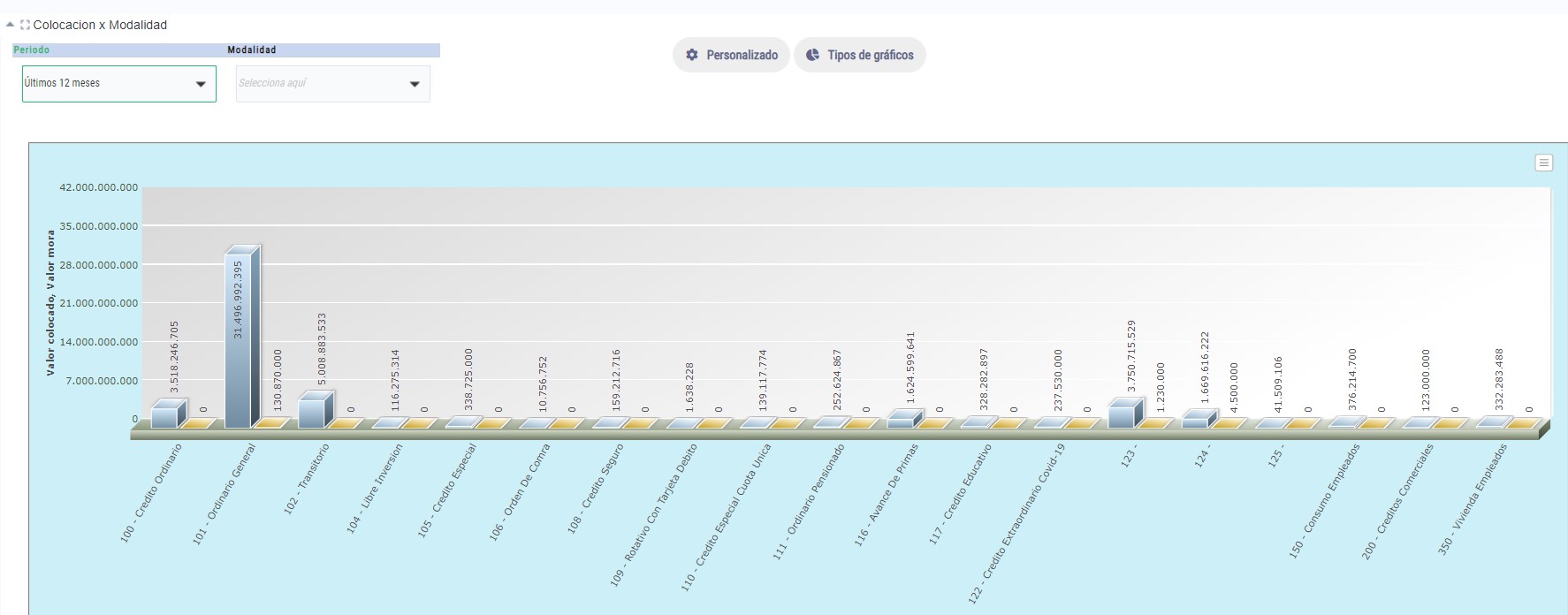Screen dimensions: 1568x615
Task: Open the Periodo dropdown showing Últimos 12 meses
Action: [118, 84]
